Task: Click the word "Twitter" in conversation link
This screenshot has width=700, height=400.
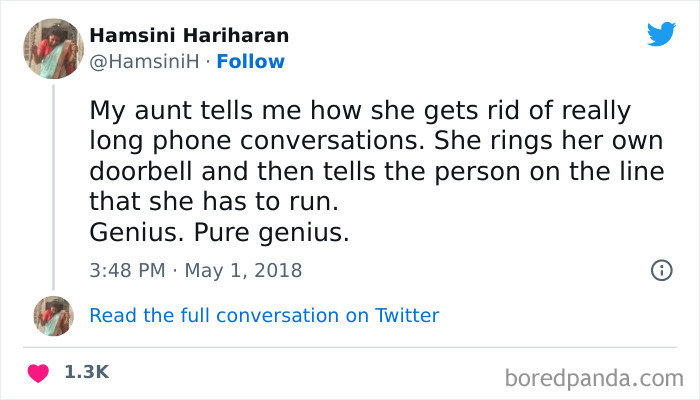Action: (406, 316)
